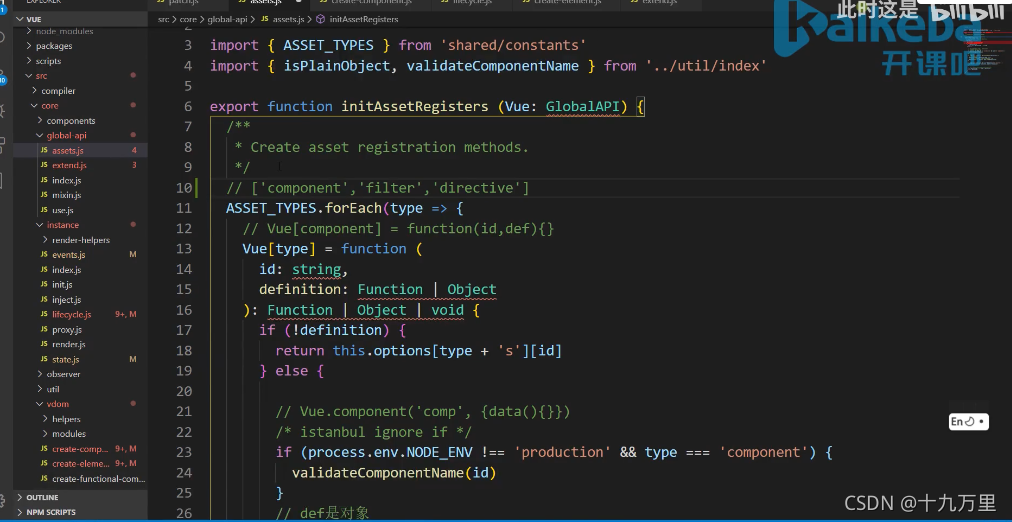Switch to the patch.js editor tab
Screen dimensions: 1012x522
pyautogui.click(x=182, y=3)
